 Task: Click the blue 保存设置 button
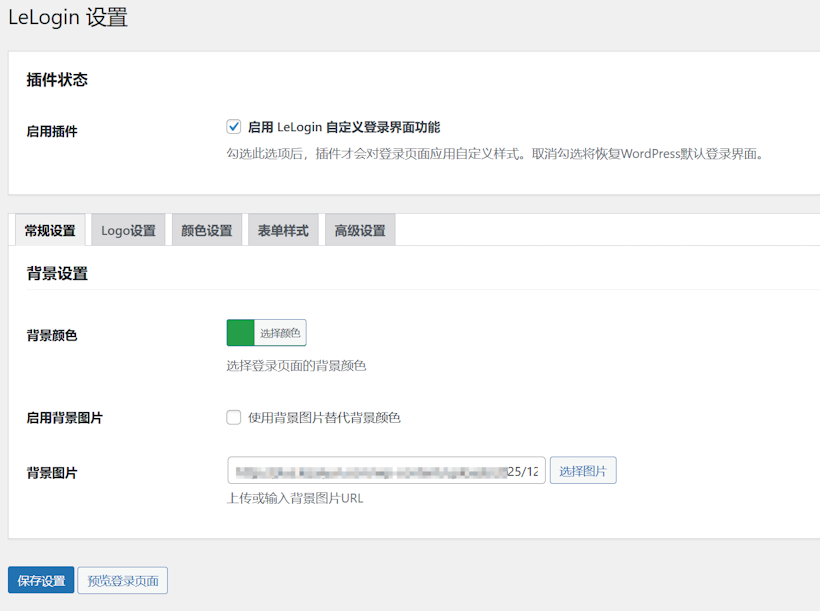point(41,581)
